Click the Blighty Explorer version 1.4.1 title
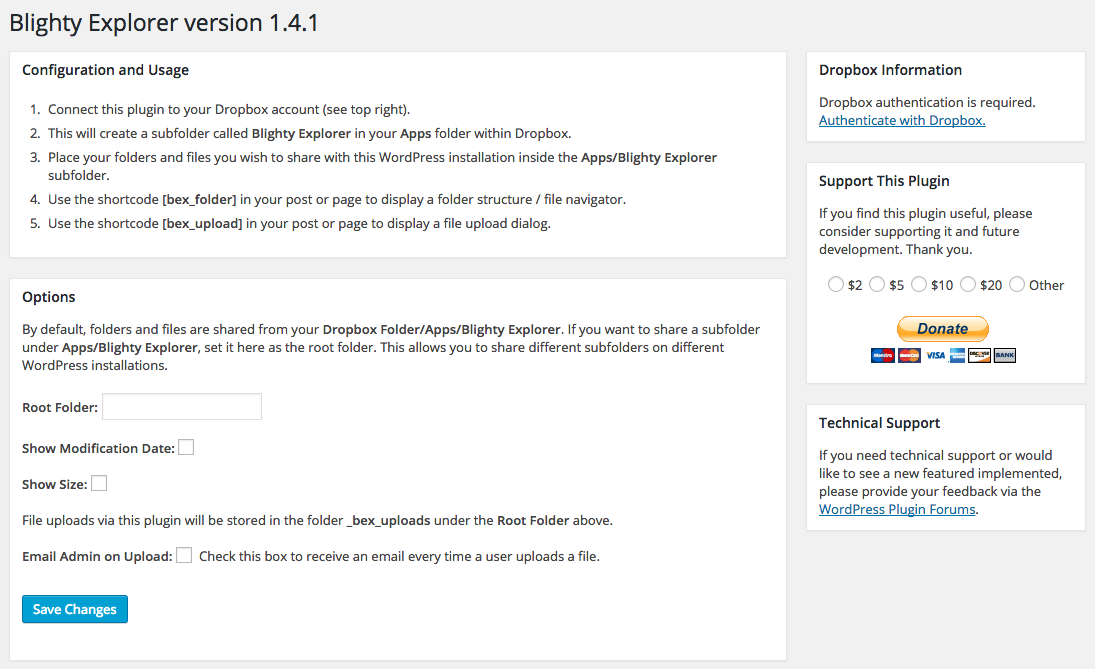Viewport: 1095px width, 669px height. (x=164, y=22)
